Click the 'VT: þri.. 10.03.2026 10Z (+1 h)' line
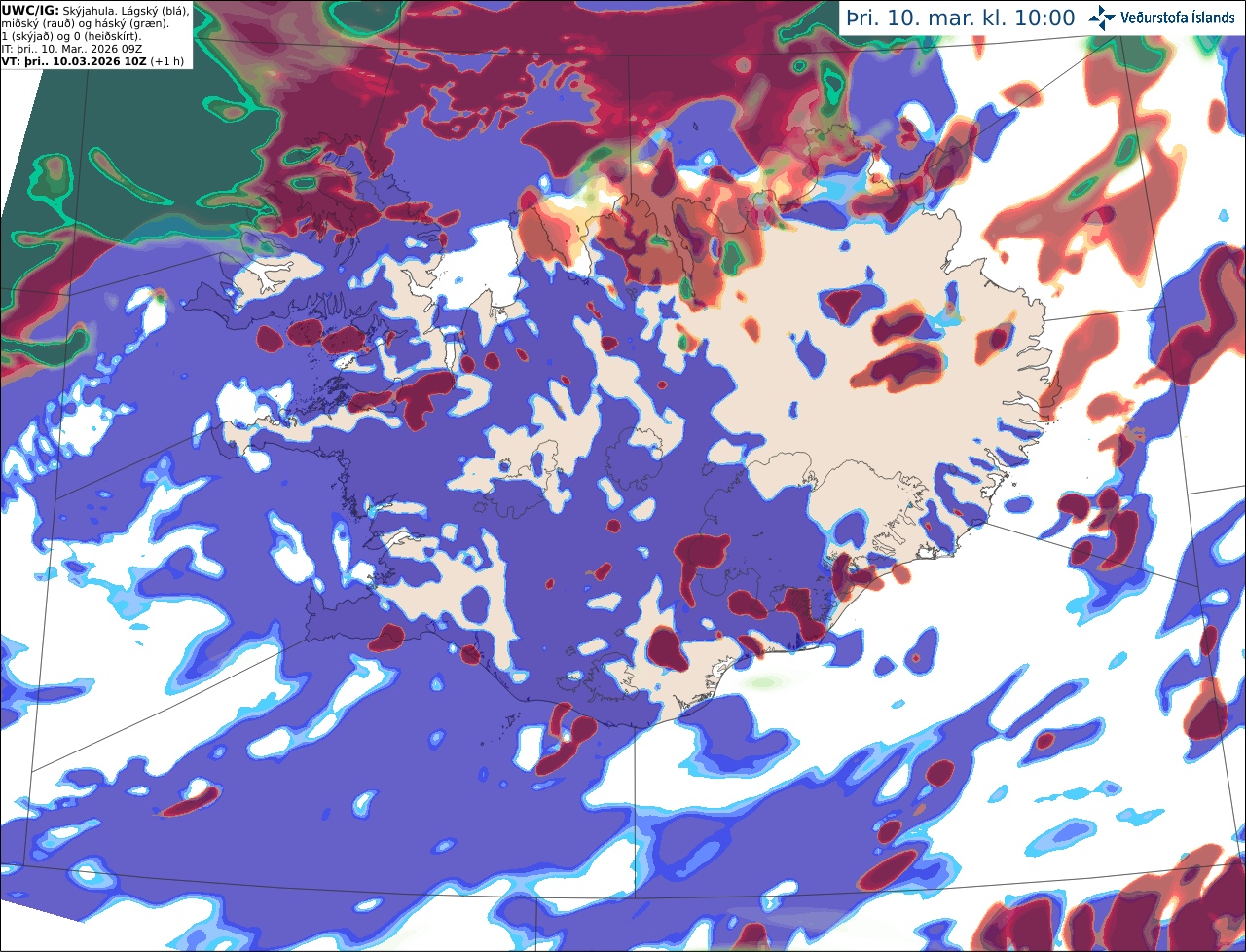 click(x=92, y=61)
